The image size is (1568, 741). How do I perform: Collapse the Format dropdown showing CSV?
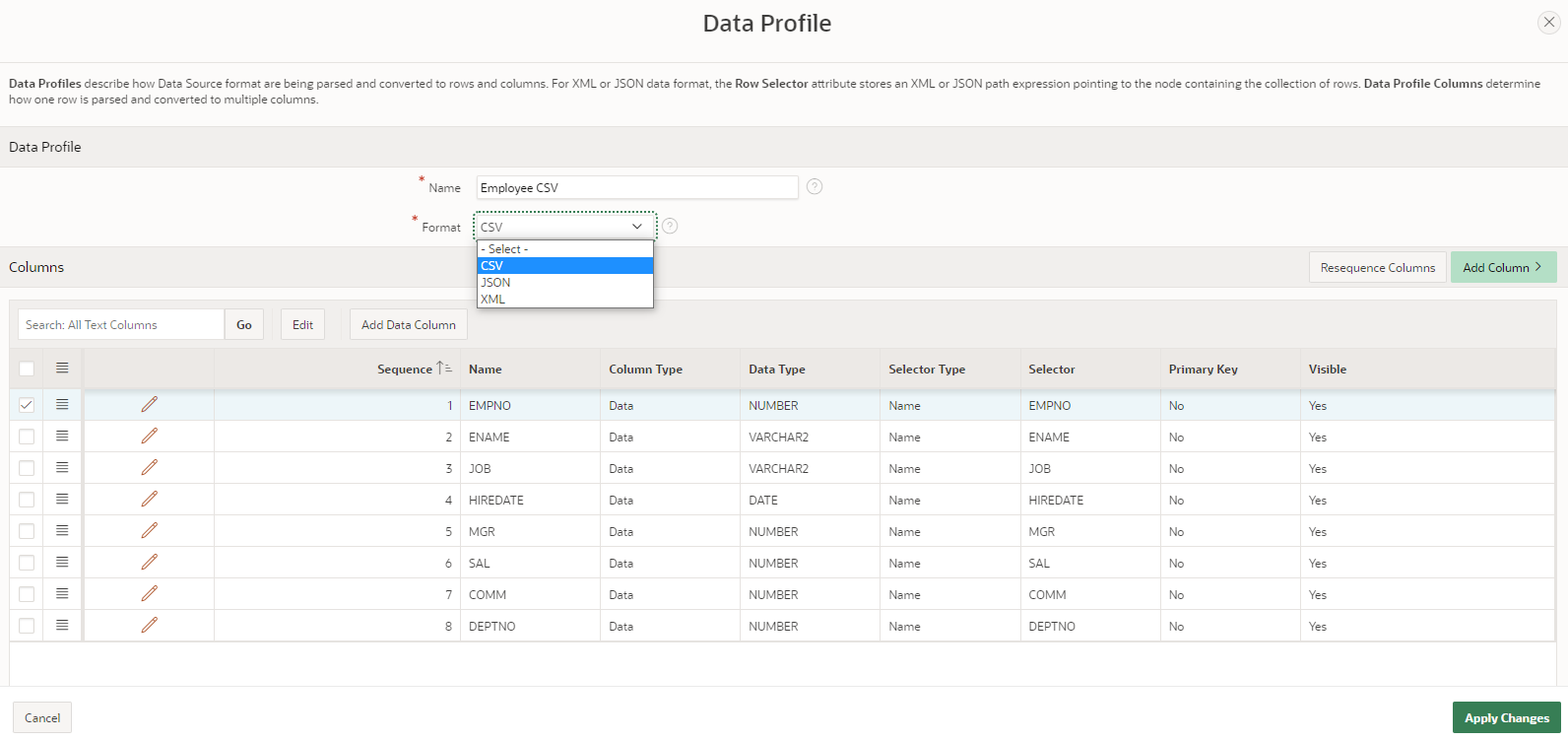coord(564,227)
